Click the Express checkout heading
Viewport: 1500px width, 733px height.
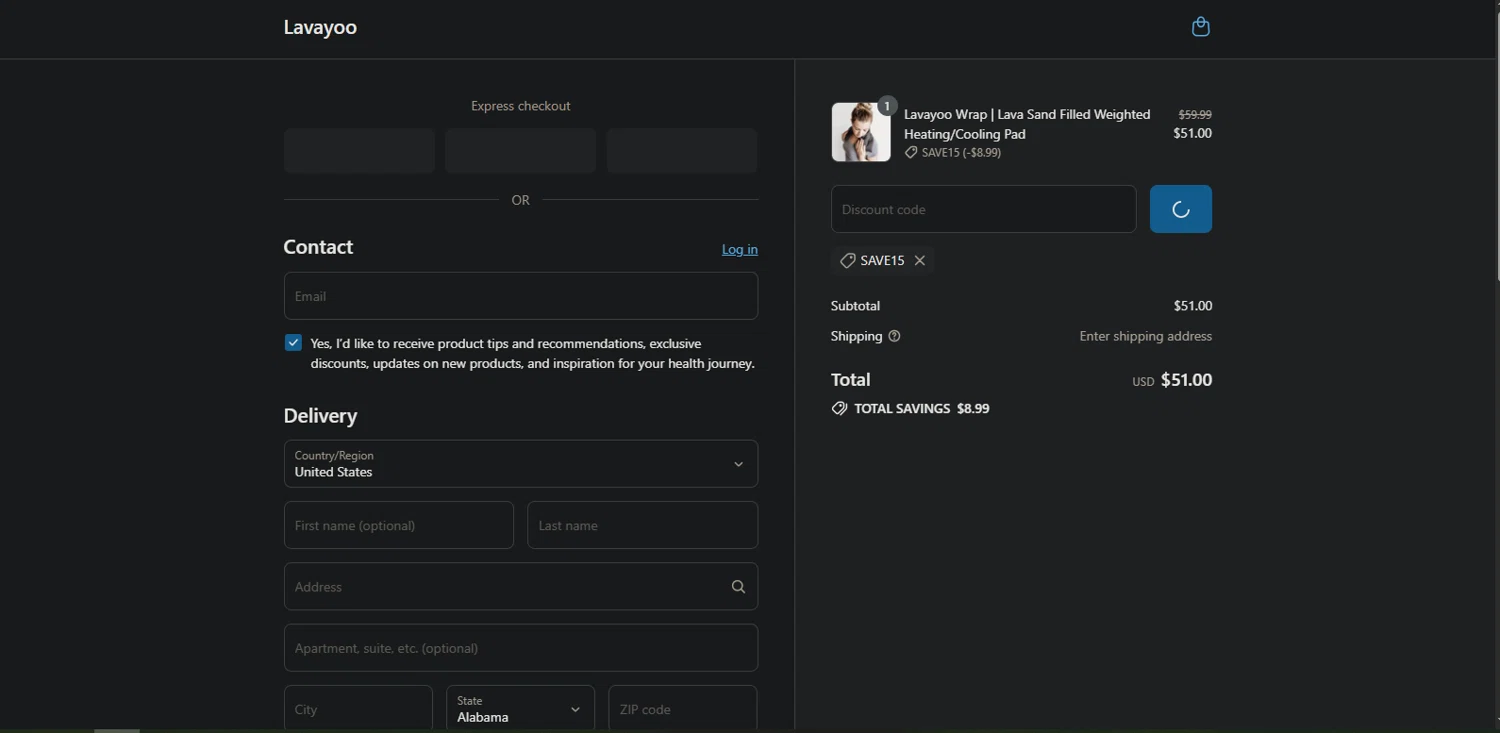[521, 106]
